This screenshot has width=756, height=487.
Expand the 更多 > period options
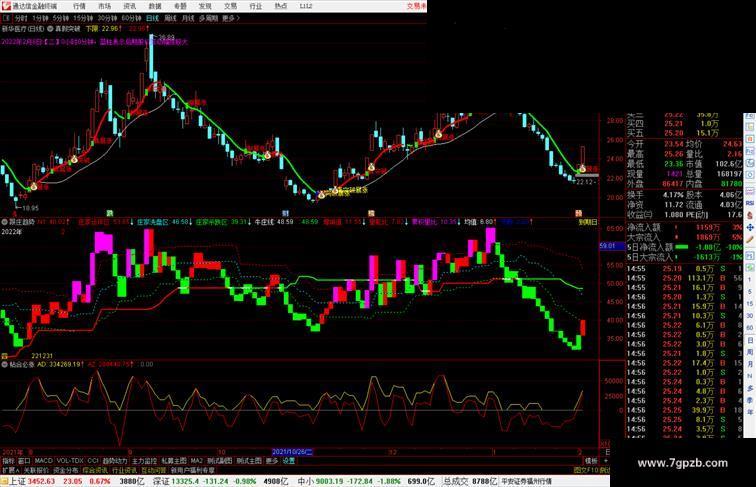[x=230, y=18]
